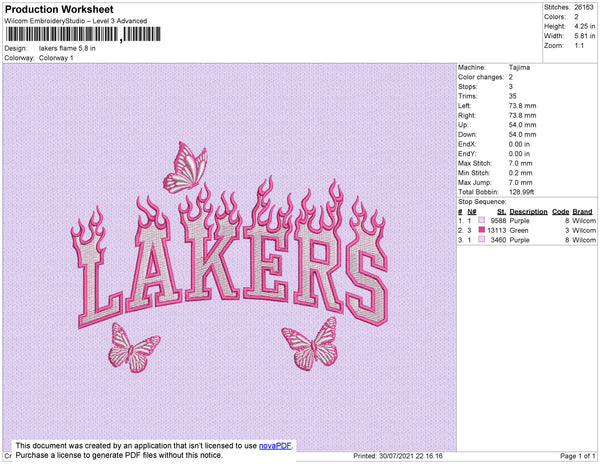Select the design name 'lakers flame 5,8 in'
This screenshot has width=600, height=464.
point(67,49)
